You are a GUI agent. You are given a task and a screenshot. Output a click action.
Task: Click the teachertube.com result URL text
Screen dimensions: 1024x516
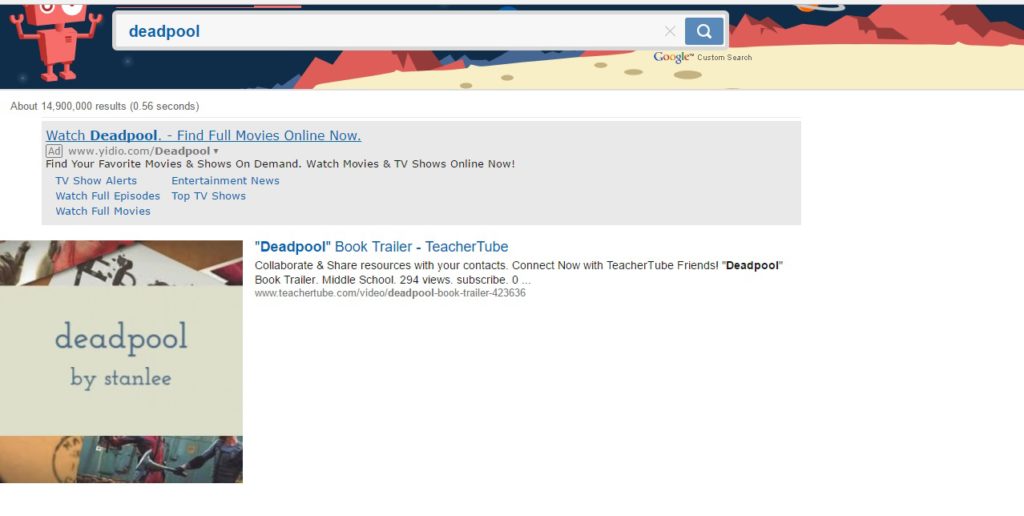click(x=390, y=293)
